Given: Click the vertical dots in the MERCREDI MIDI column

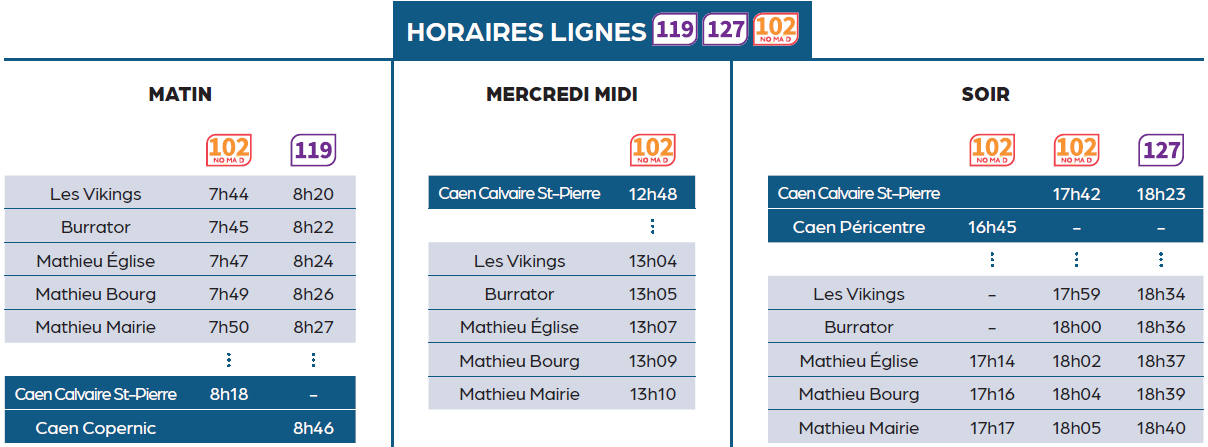Looking at the screenshot, I should point(653,227).
